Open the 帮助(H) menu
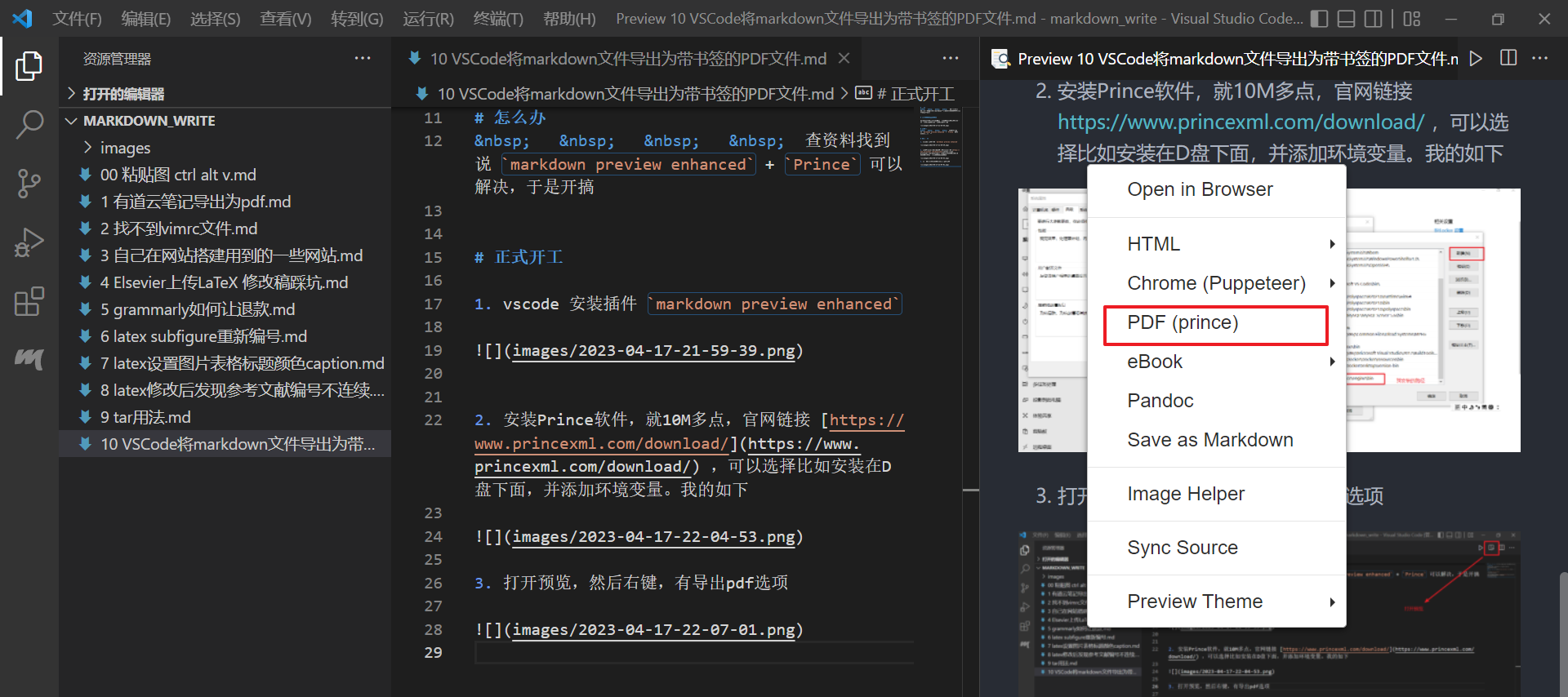1568x697 pixels. click(x=569, y=18)
